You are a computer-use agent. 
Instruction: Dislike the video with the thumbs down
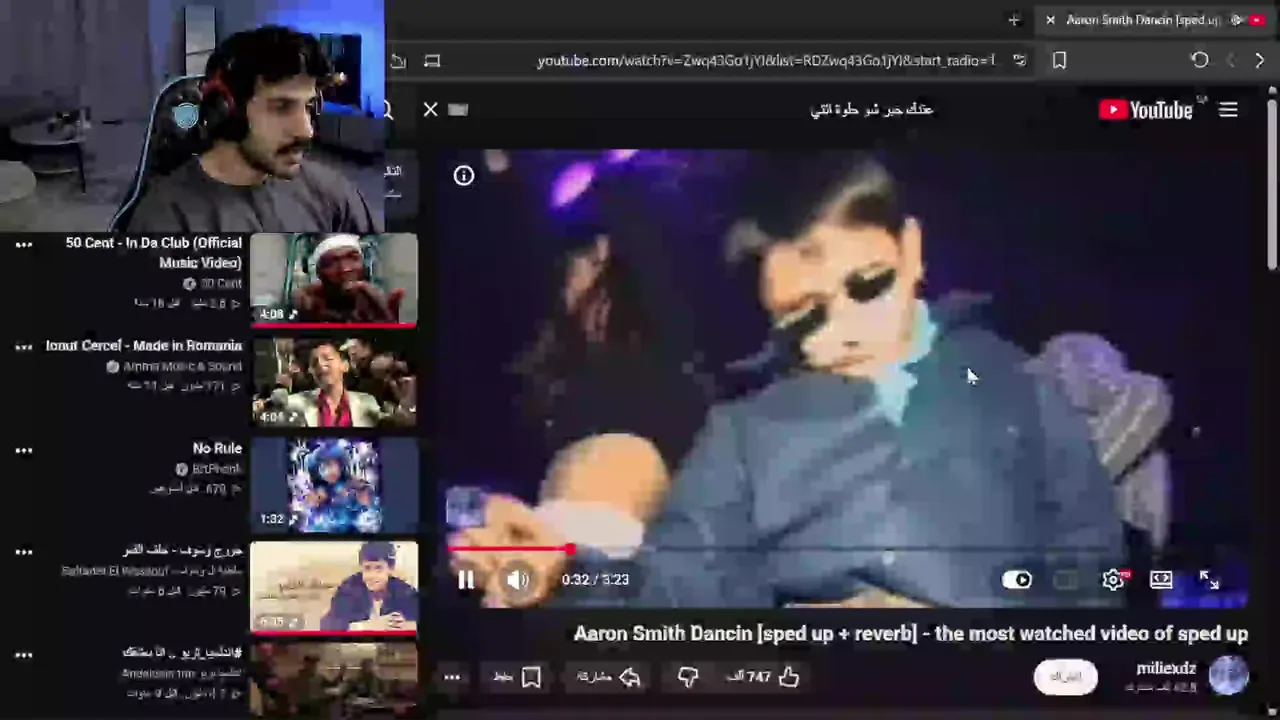point(688,677)
